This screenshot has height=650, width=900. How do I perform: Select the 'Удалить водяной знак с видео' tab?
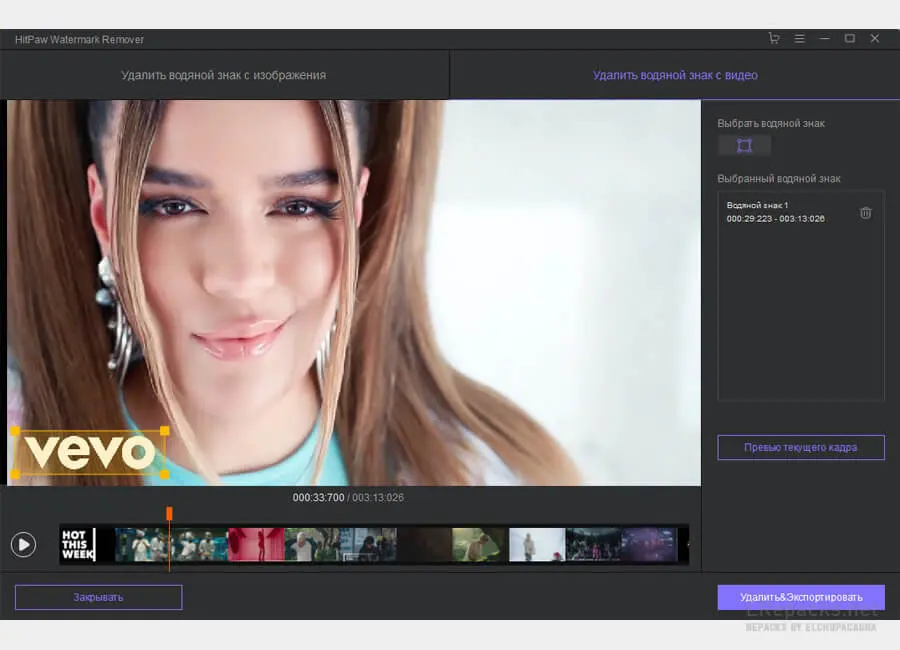[x=674, y=74]
